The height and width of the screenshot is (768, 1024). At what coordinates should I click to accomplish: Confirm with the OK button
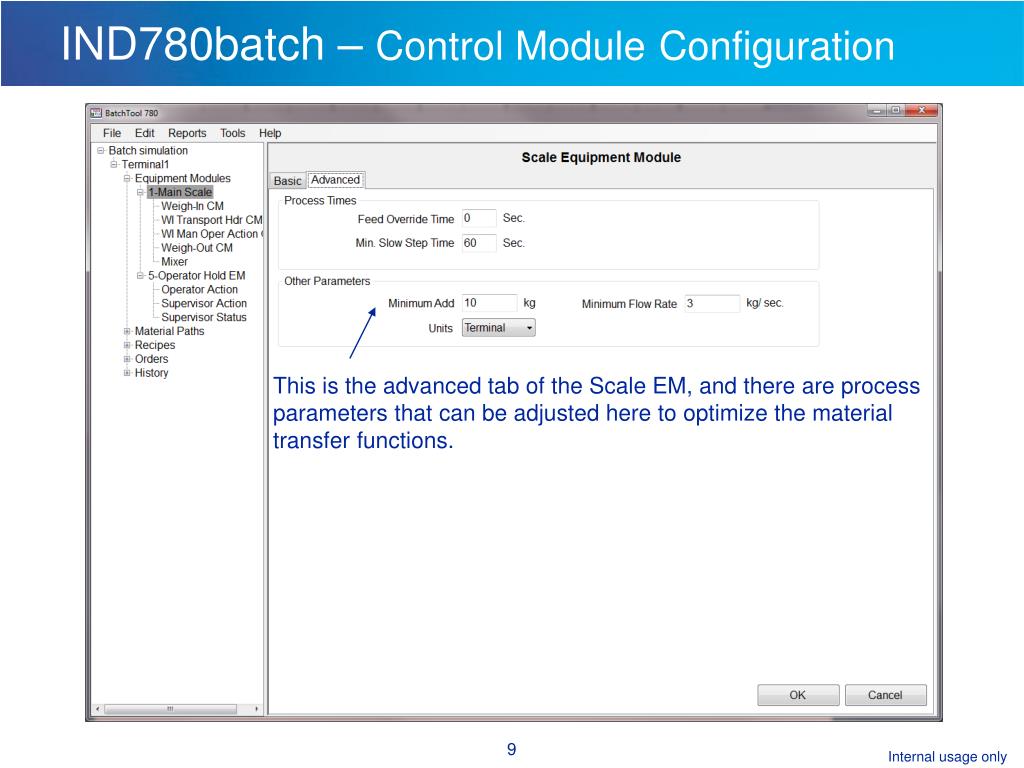(798, 695)
